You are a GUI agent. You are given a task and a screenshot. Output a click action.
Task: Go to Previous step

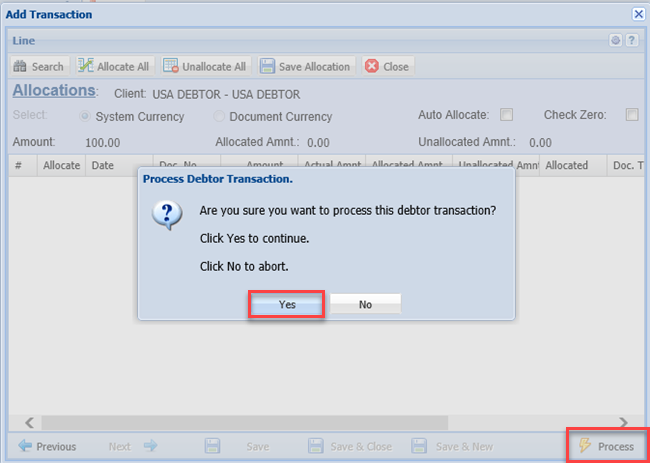point(47,446)
